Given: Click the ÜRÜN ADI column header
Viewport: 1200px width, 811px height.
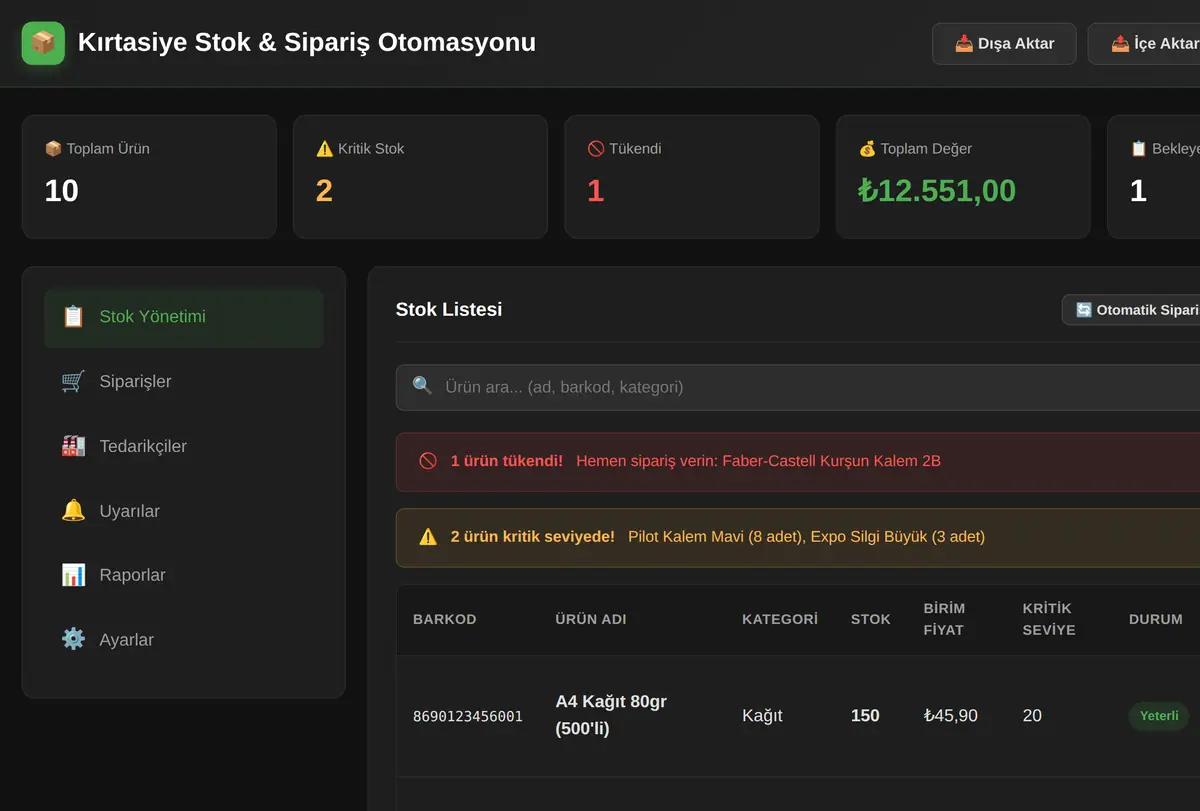Looking at the screenshot, I should [x=591, y=619].
